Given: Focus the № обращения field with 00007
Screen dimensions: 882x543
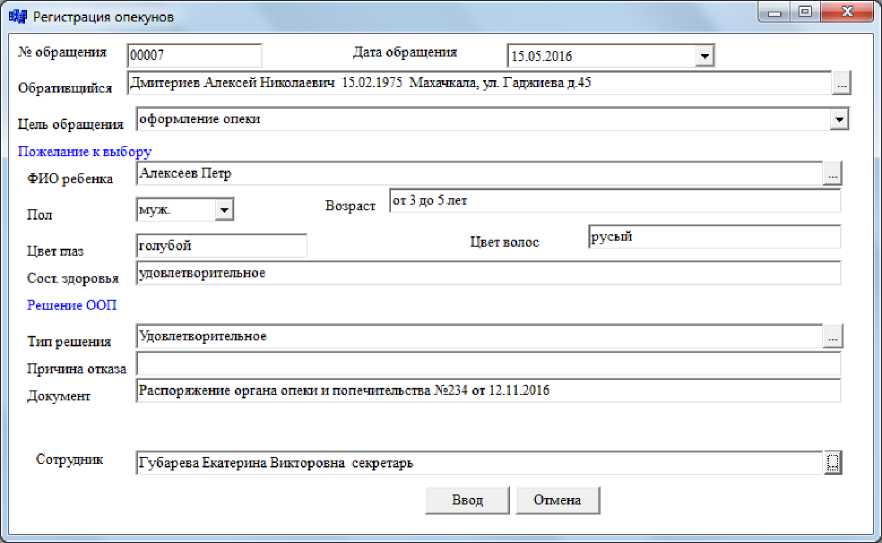Looking at the screenshot, I should [x=195, y=55].
